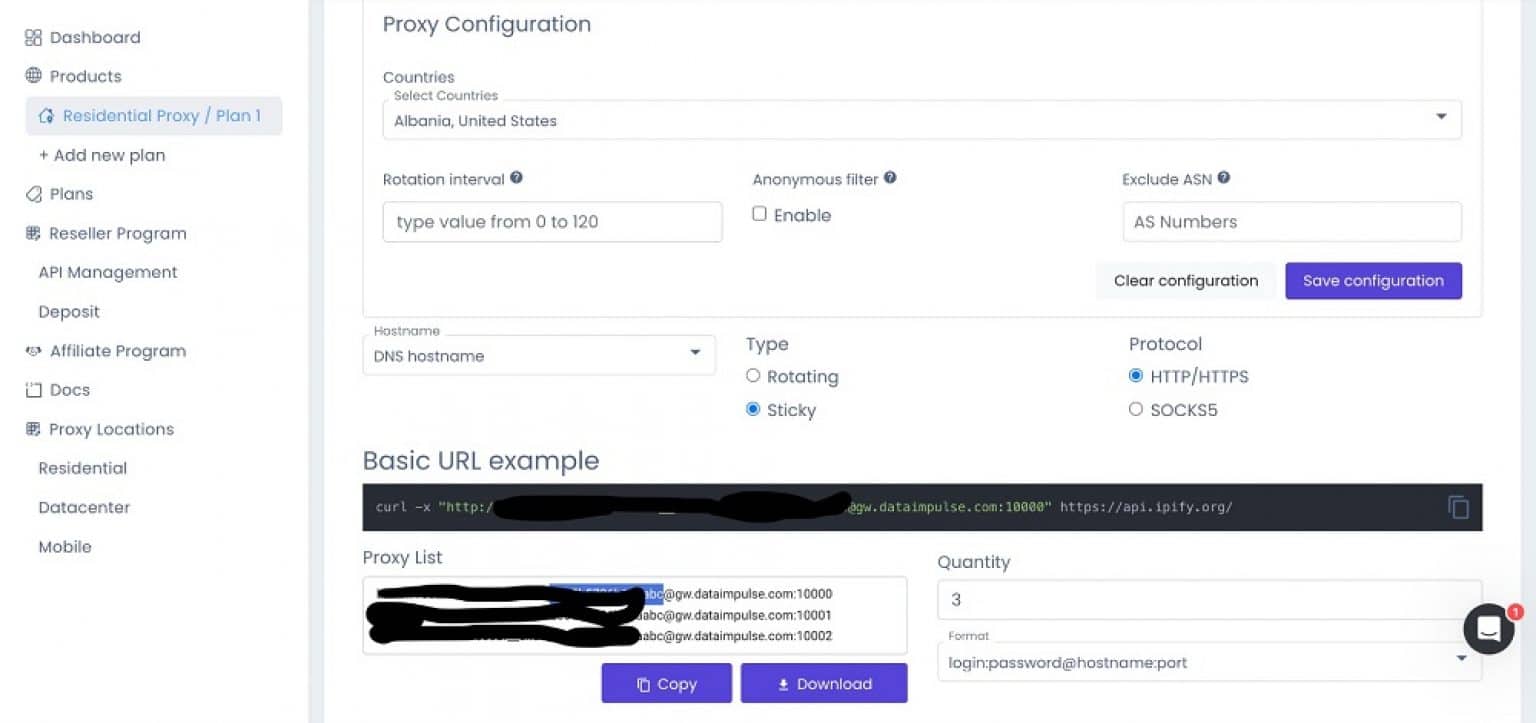1536x723 pixels.
Task: Download the proxy list
Action: pyautogui.click(x=824, y=684)
